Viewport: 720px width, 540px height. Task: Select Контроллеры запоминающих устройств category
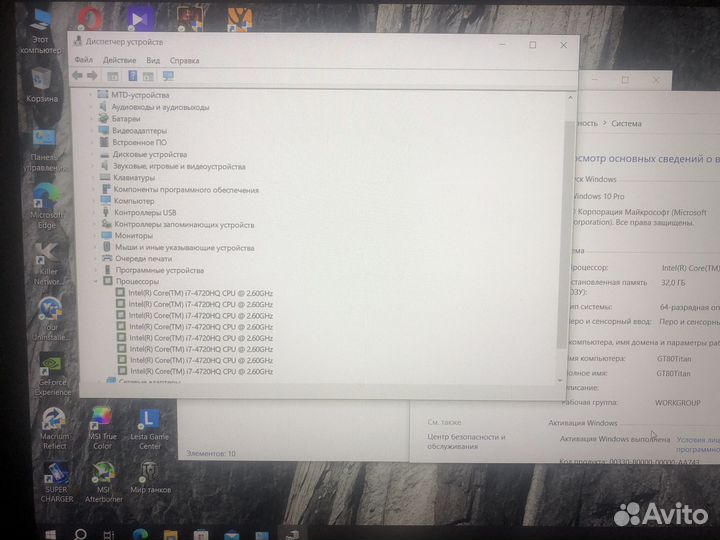[x=184, y=225]
